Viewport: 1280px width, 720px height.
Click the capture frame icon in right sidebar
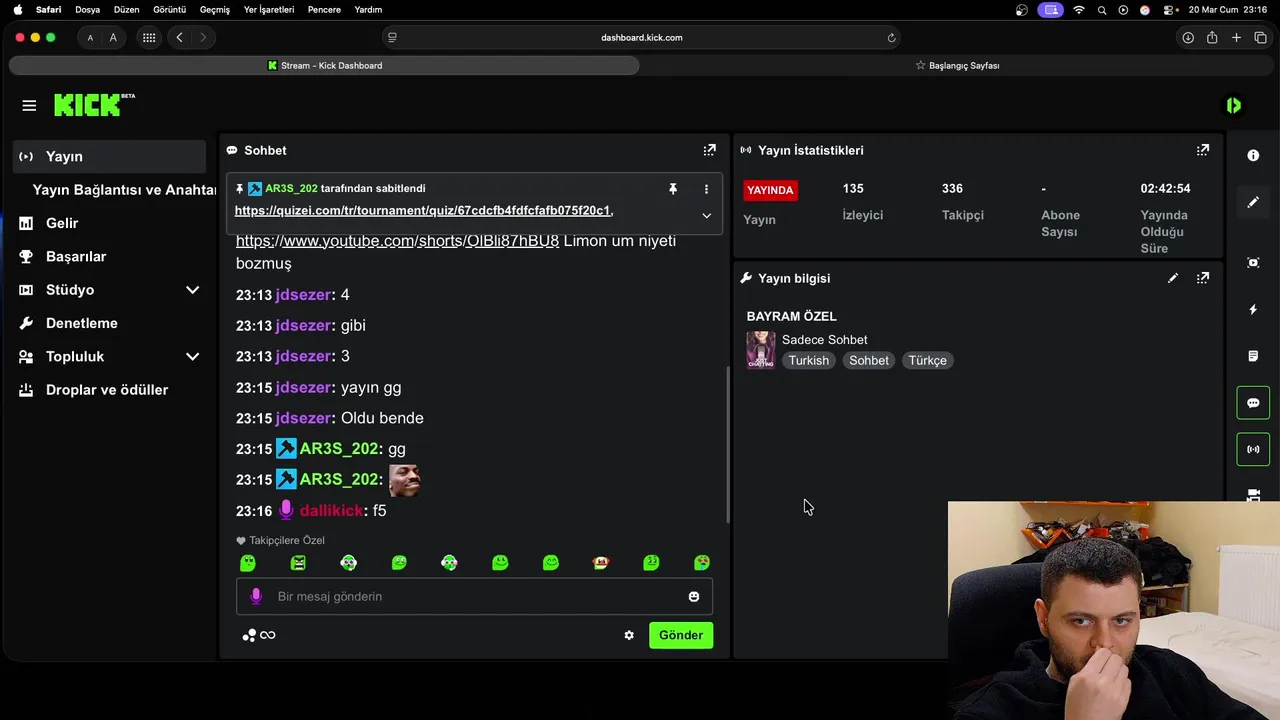pos(1253,263)
